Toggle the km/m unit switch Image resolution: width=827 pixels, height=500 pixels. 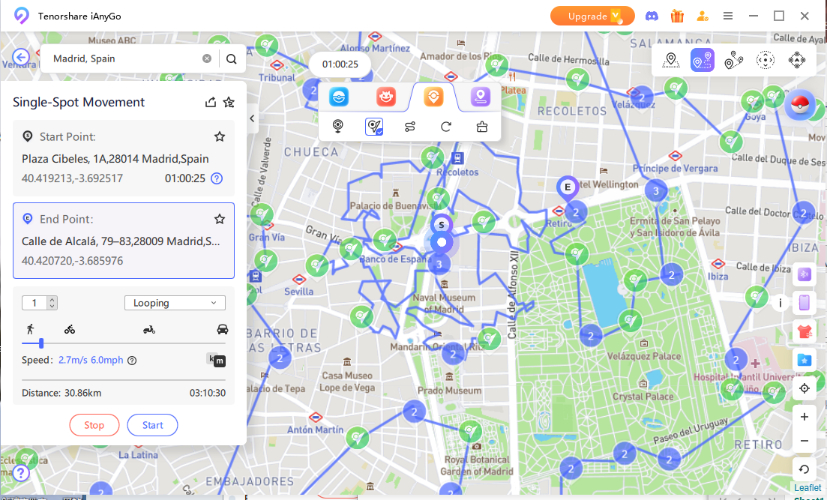(216, 360)
